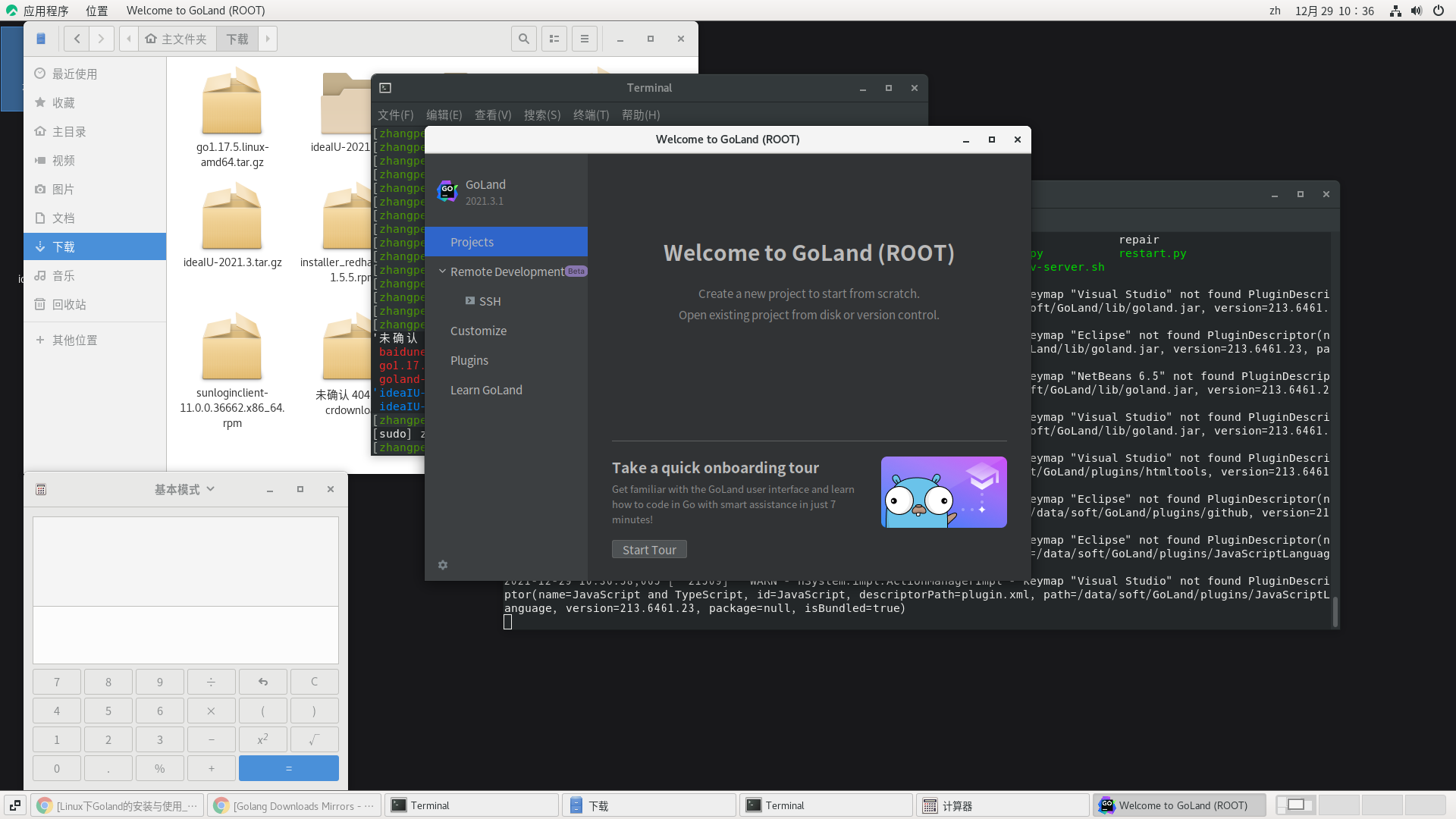Screen dimensions: 1456x819
Task: Click the settings gear icon in GoLand
Action: click(442, 565)
